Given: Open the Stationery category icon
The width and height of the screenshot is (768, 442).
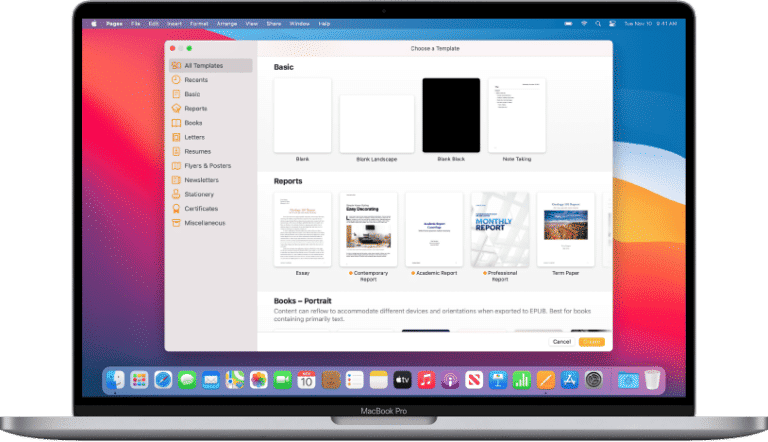Looking at the screenshot, I should [x=176, y=194].
